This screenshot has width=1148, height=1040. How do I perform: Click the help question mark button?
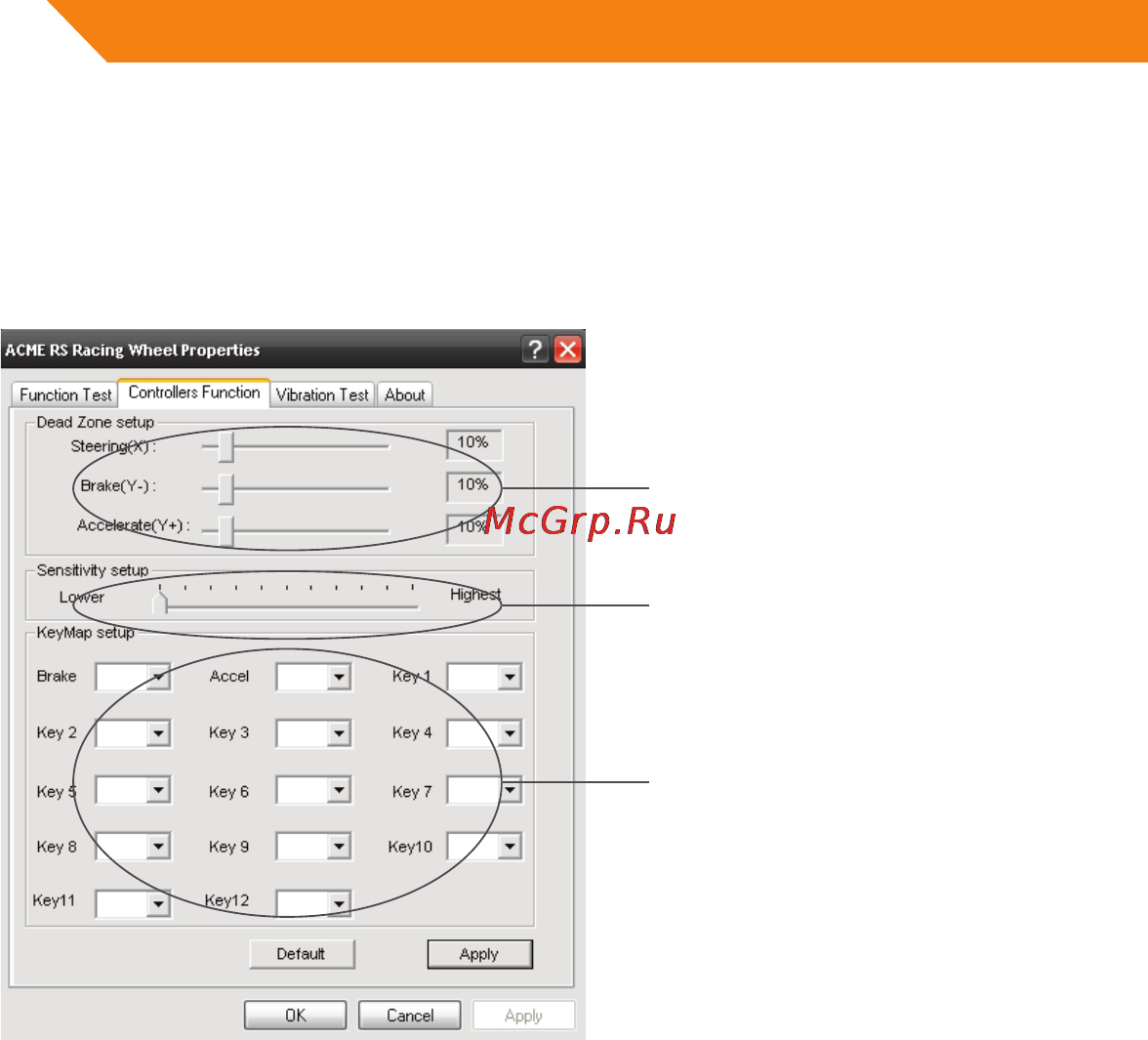coord(535,350)
